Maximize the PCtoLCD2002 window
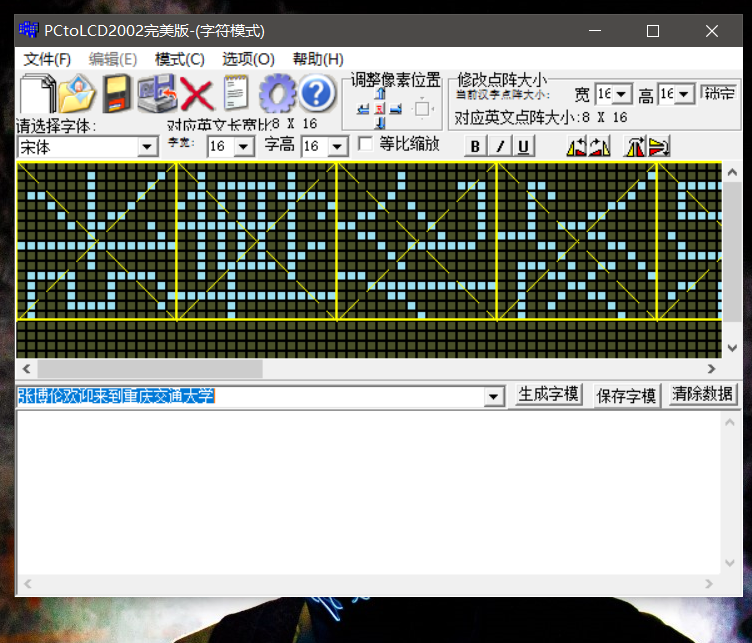The width and height of the screenshot is (752, 643). point(653,31)
